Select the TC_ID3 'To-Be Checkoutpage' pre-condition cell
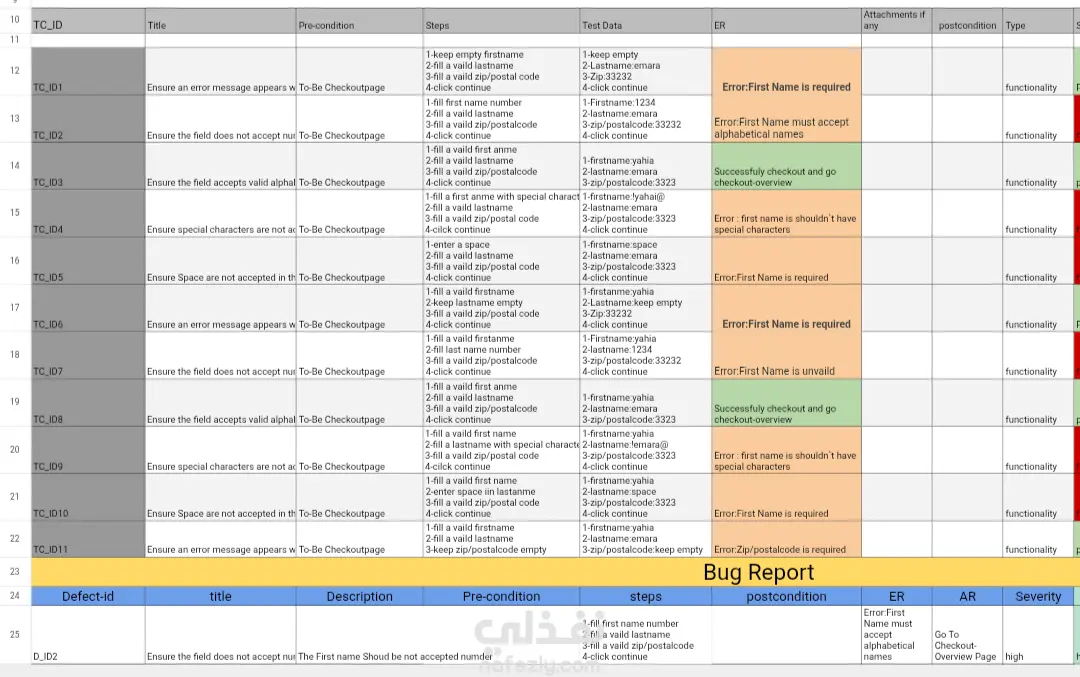Viewport: 1080px width, 677px height. coord(360,166)
